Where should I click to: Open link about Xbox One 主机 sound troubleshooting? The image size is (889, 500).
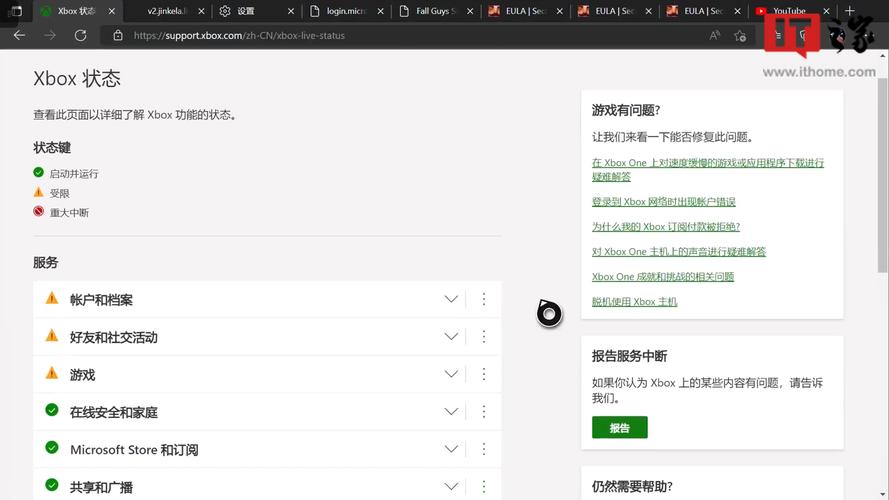(679, 251)
